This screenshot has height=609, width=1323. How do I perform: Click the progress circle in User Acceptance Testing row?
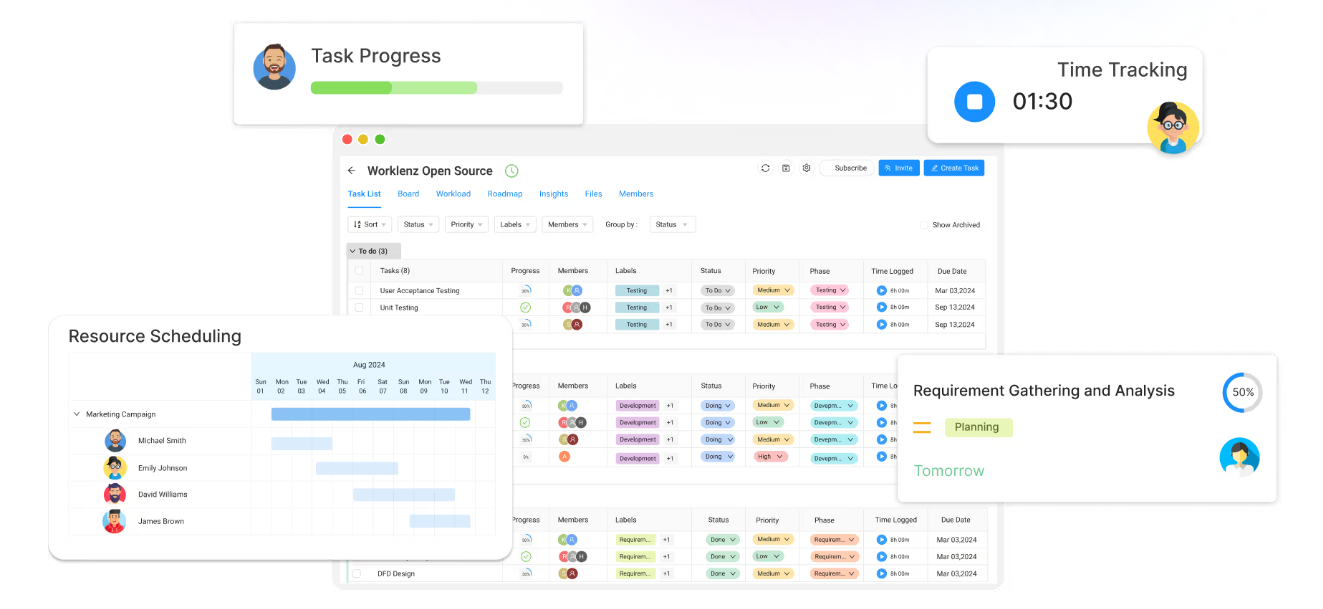[x=525, y=291]
